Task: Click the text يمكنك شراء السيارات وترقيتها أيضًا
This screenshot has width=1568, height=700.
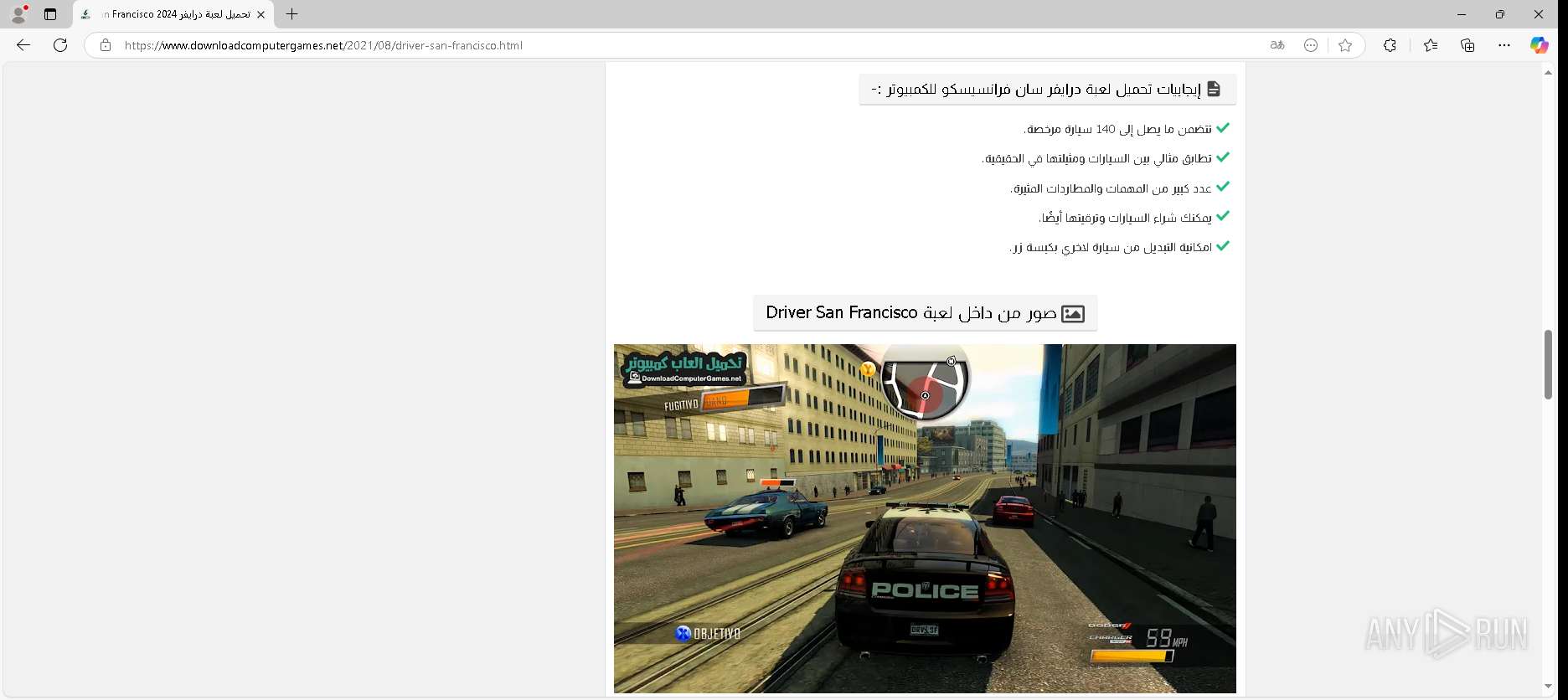Action: click(x=1125, y=218)
